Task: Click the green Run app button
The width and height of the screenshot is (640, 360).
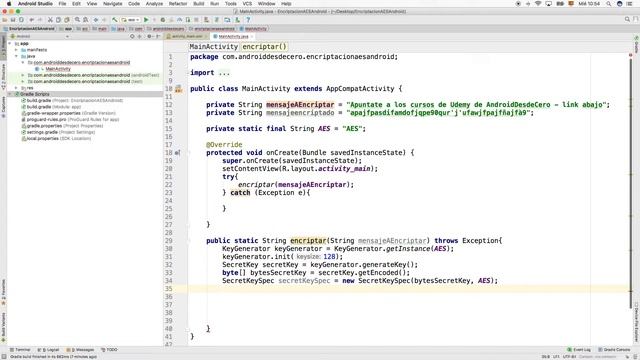Action: coord(146,20)
